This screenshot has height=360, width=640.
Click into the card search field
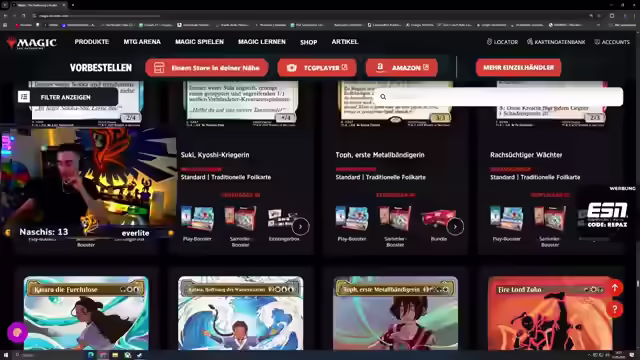click(499, 97)
